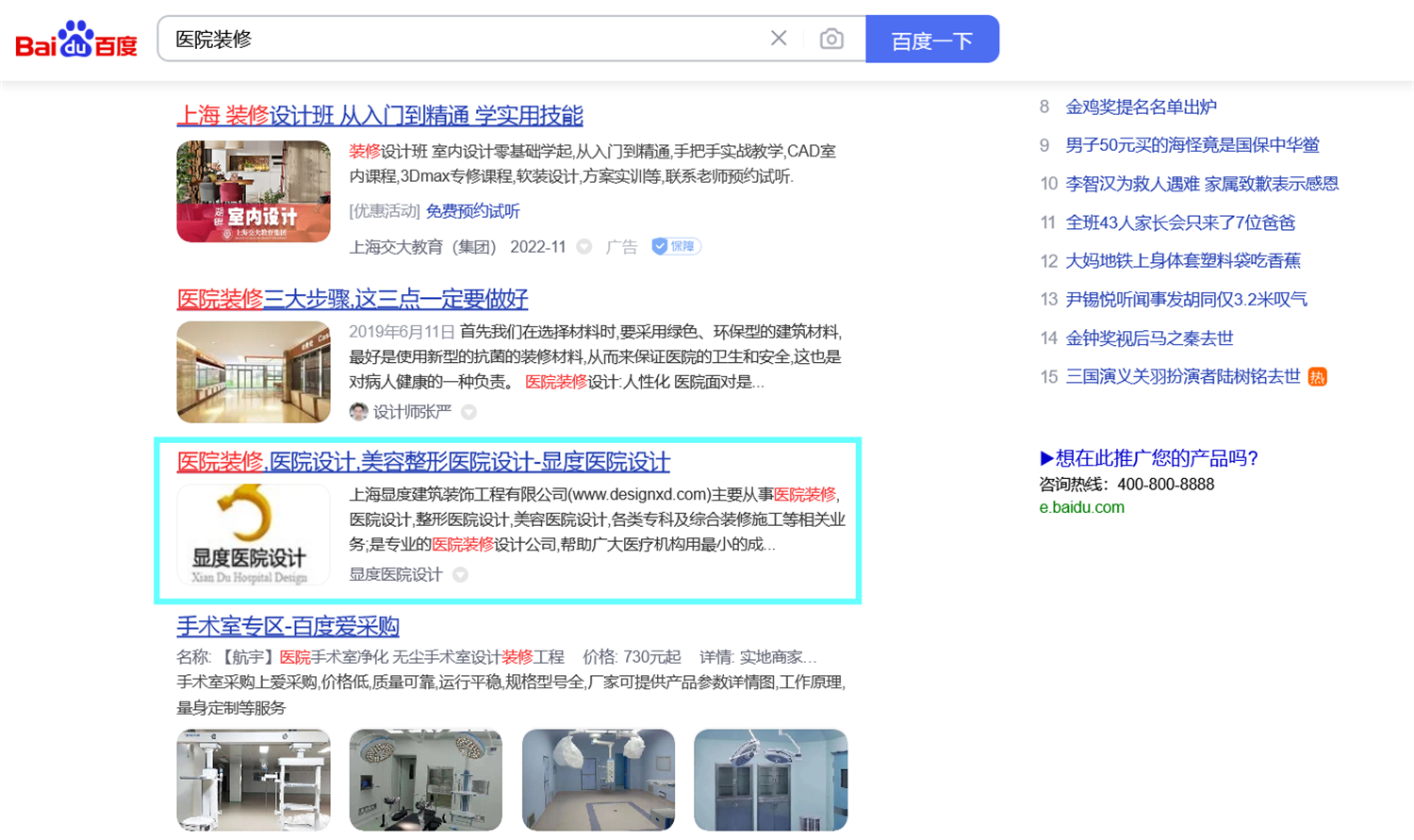This screenshot has height=840, width=1414.
Task: Open hot topic 全班43人家长会只来了7位爸爸
Action: [1180, 222]
